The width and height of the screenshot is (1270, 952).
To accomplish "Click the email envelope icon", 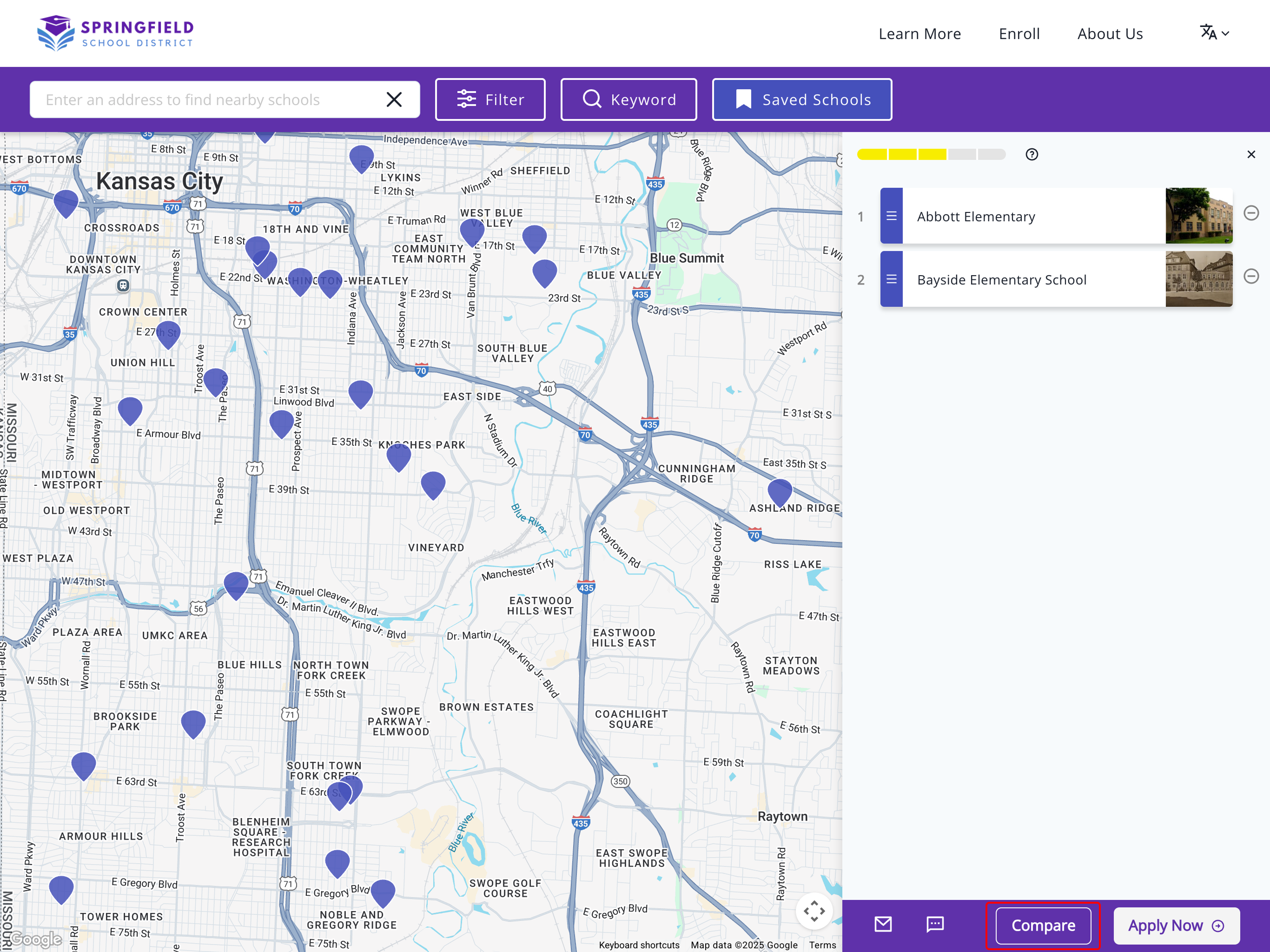I will pos(882,925).
